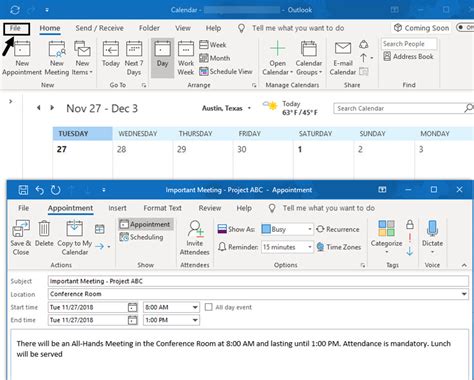Image resolution: width=474 pixels, height=380 pixels.
Task: Open the View tab
Action: pyautogui.click(x=183, y=28)
